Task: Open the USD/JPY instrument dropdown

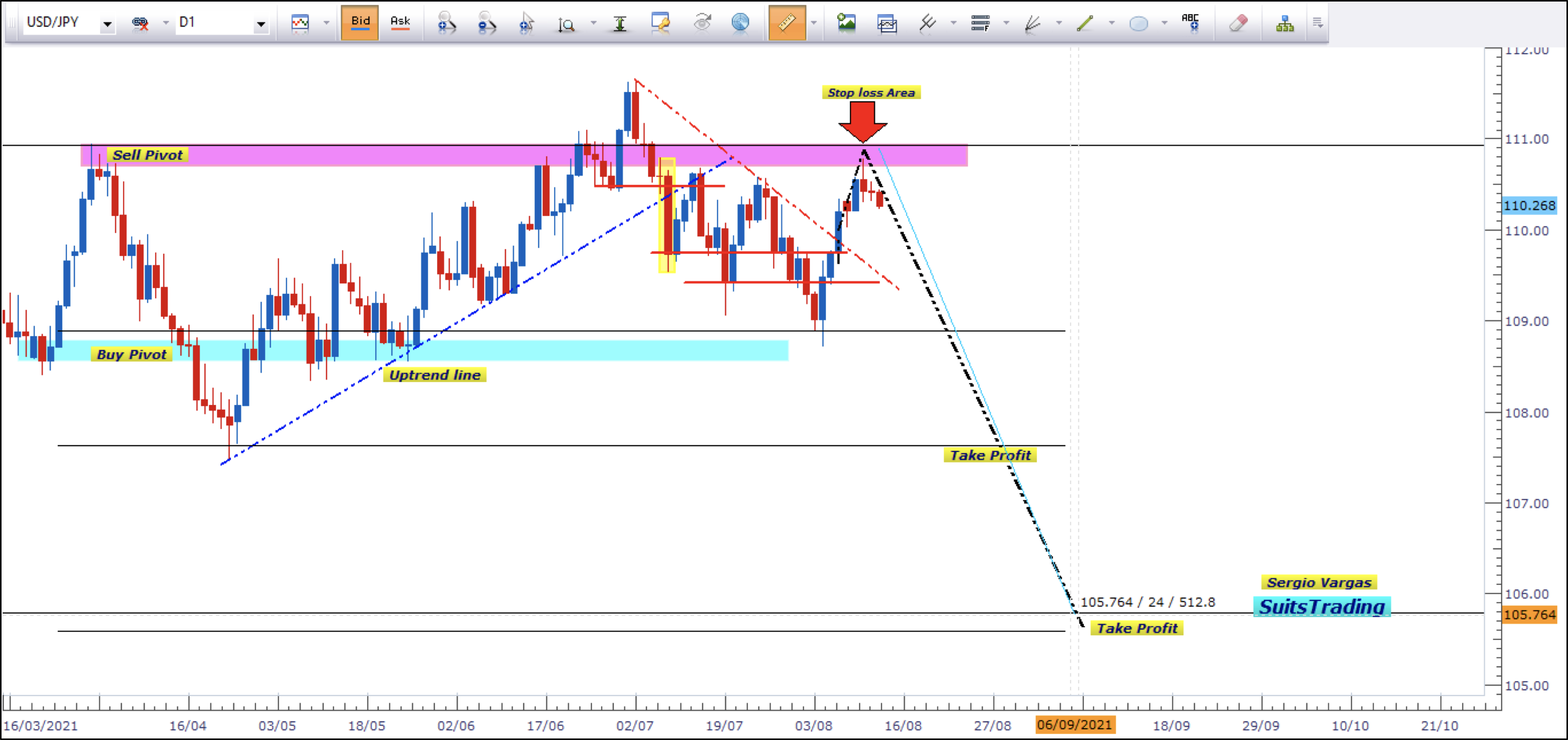Action: click(107, 23)
